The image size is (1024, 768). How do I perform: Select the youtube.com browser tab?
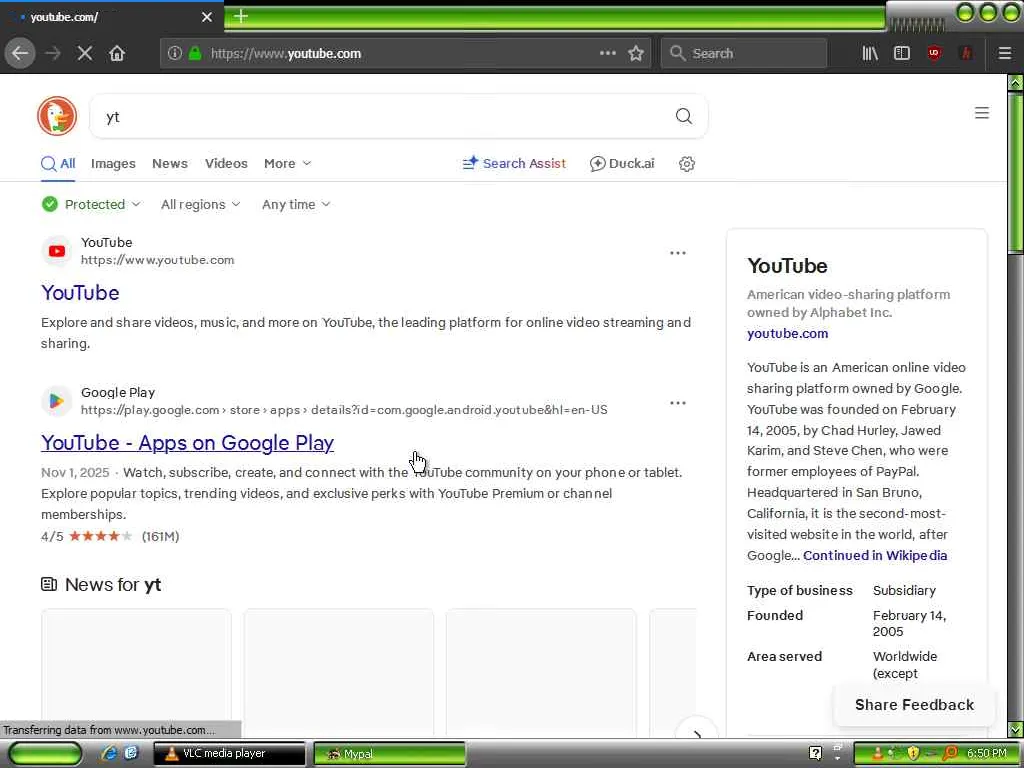[x=111, y=17]
